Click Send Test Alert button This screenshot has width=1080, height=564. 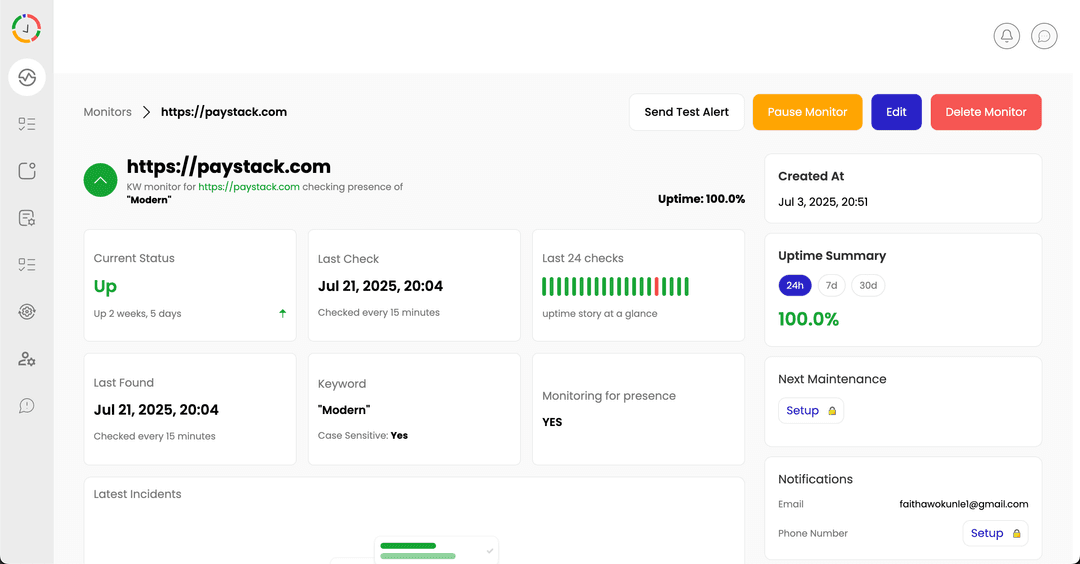pos(687,112)
